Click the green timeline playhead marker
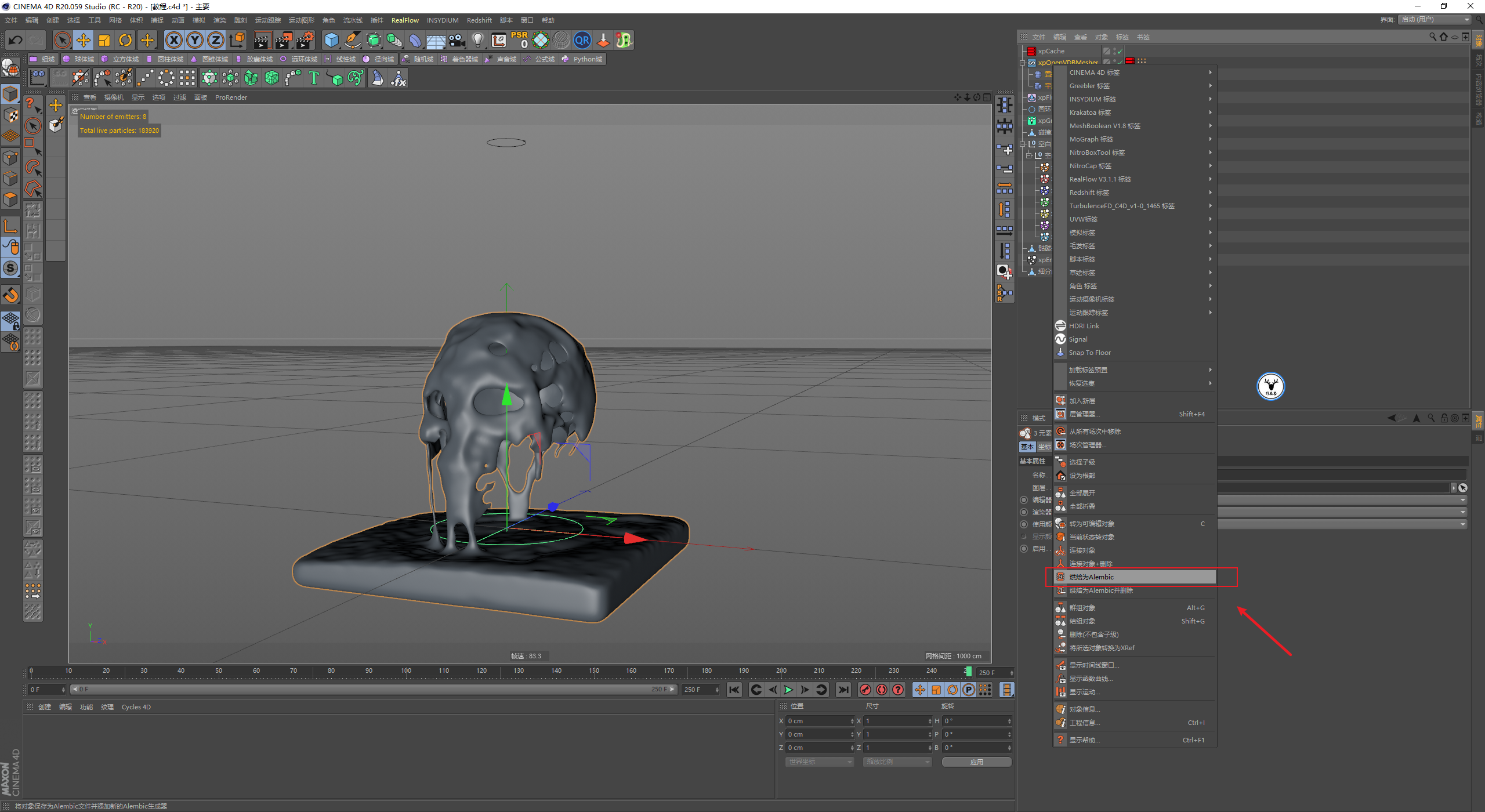 point(968,671)
